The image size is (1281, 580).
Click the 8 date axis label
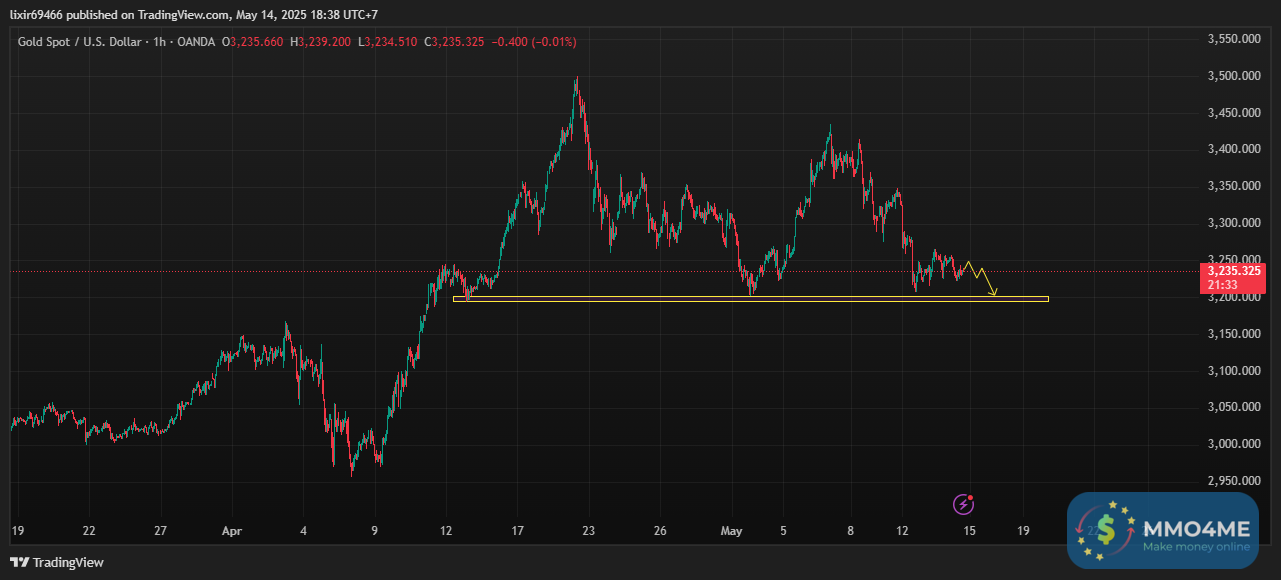(850, 531)
